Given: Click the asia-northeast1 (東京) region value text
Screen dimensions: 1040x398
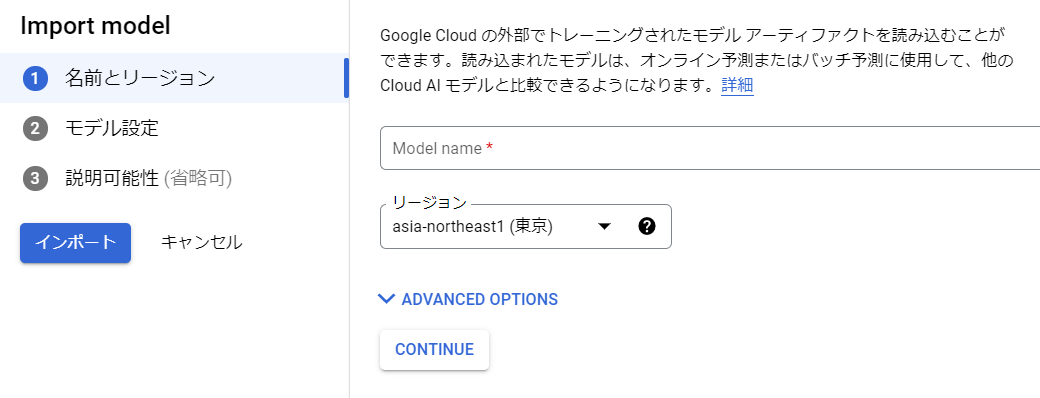Looking at the screenshot, I should pos(473,226).
